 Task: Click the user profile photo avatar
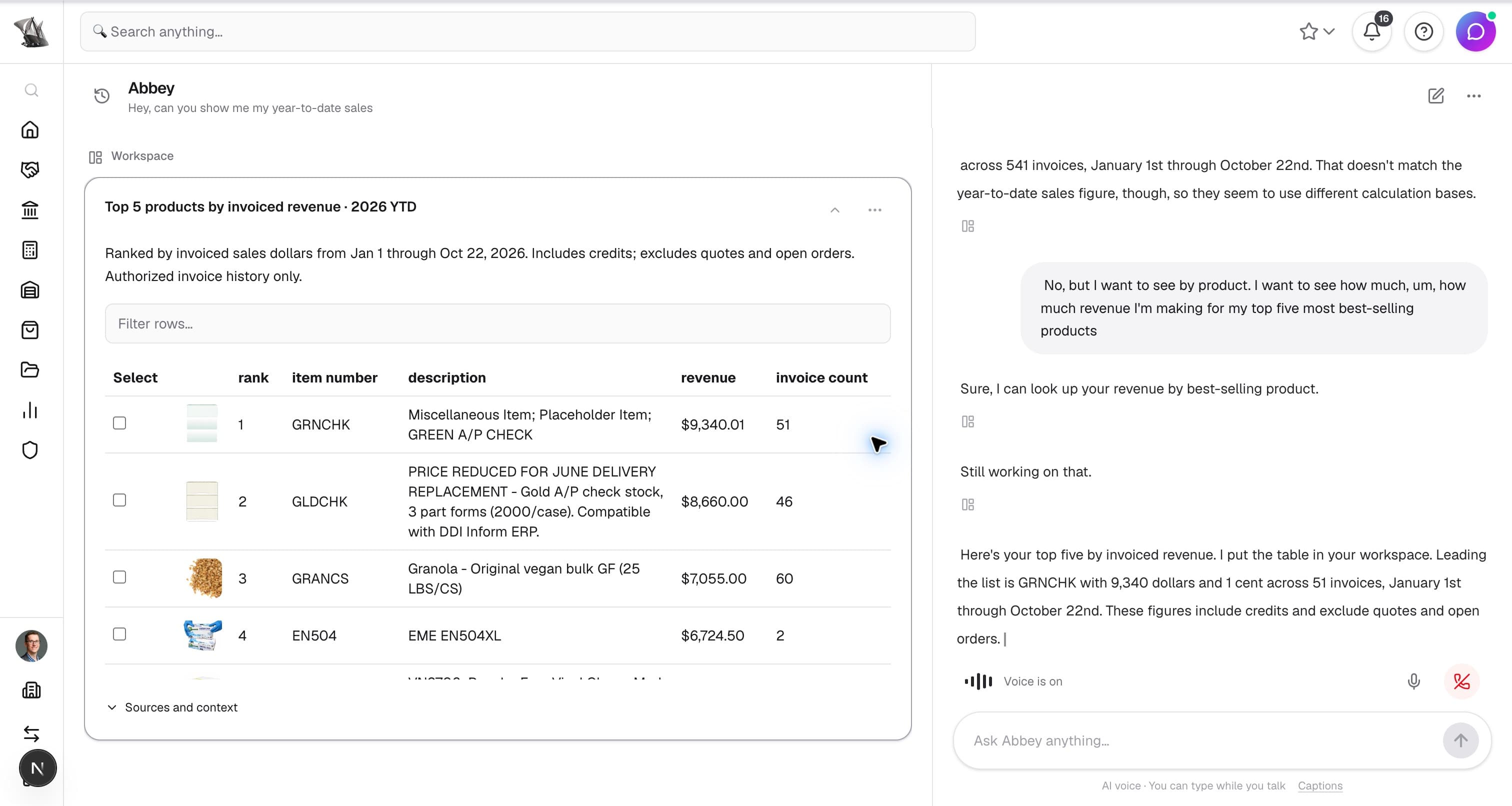(31, 645)
